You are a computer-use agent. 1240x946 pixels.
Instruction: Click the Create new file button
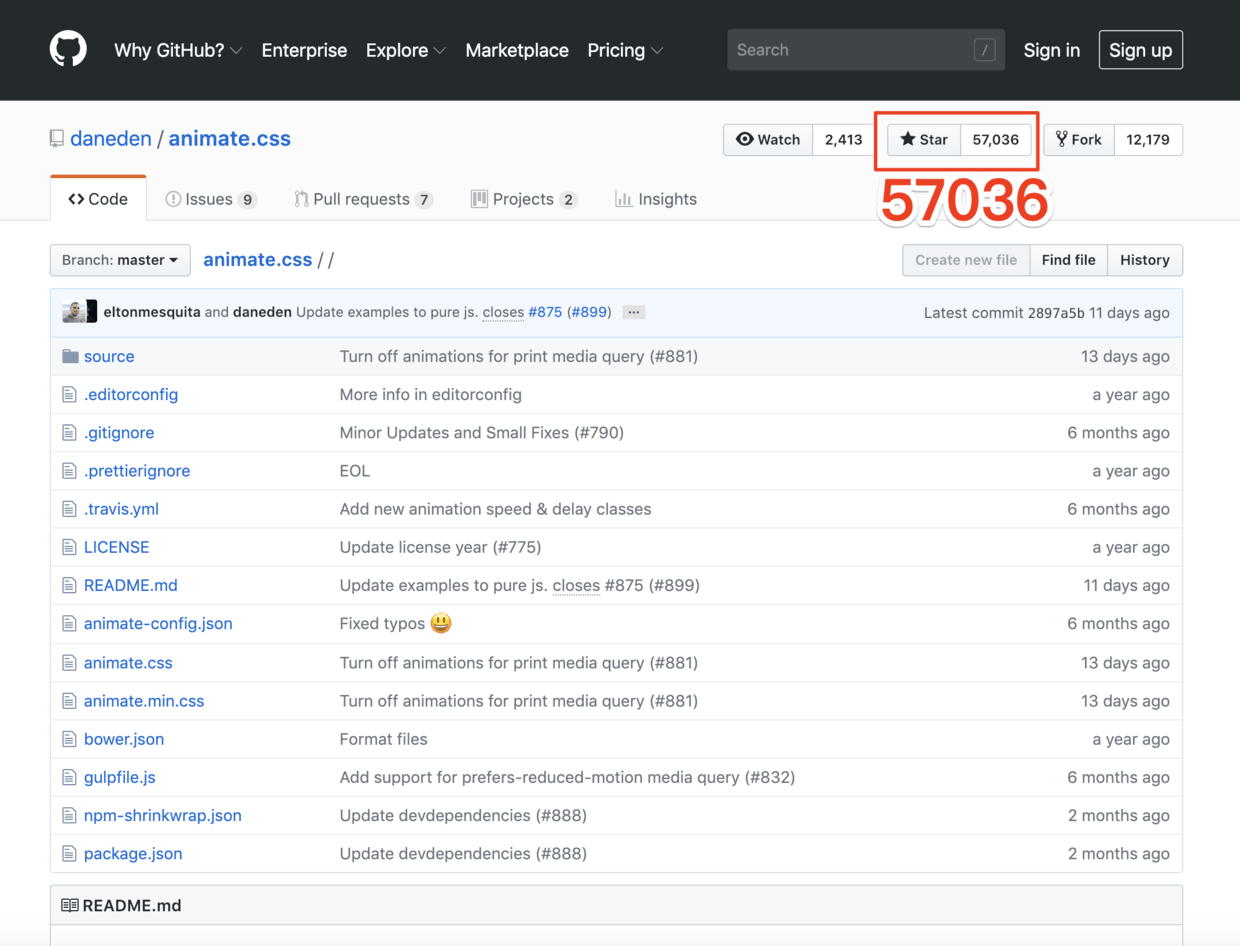click(966, 260)
